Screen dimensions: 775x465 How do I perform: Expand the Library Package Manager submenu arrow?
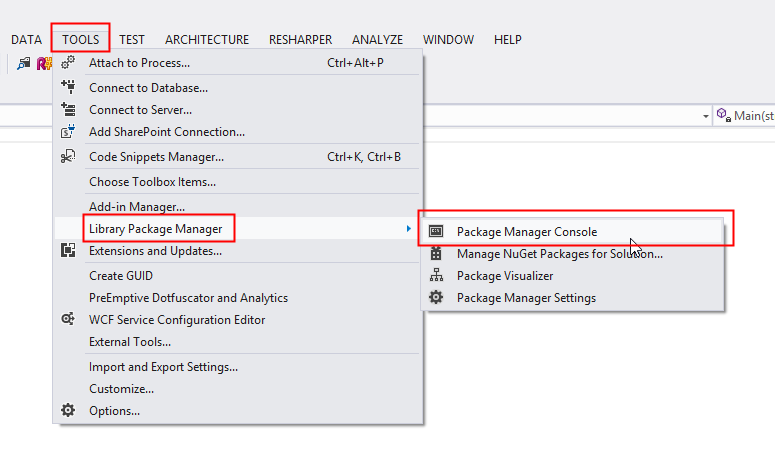click(408, 229)
